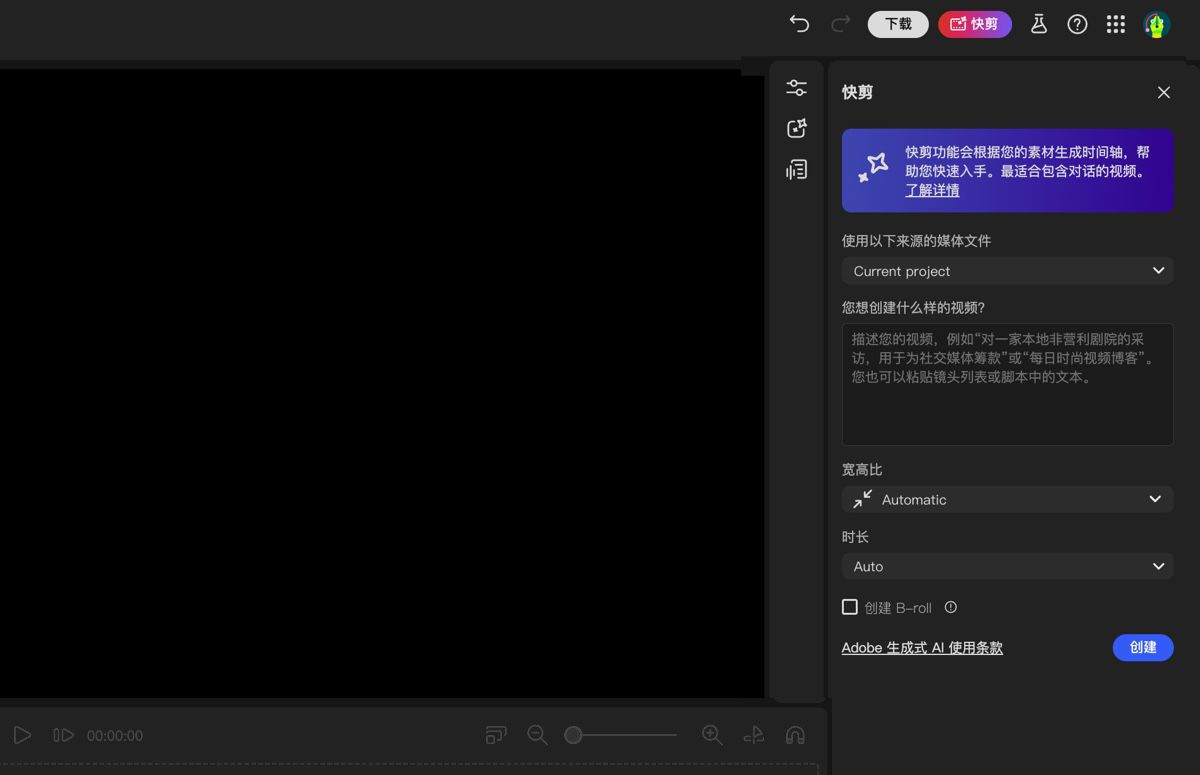Open the Current project media source dropdown

(1007, 270)
